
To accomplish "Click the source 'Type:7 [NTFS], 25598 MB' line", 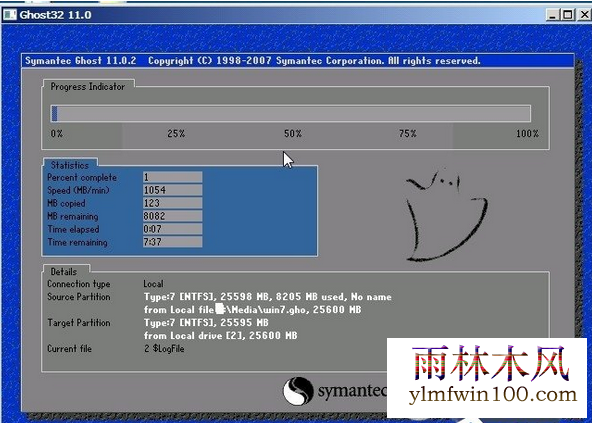I will (267, 297).
